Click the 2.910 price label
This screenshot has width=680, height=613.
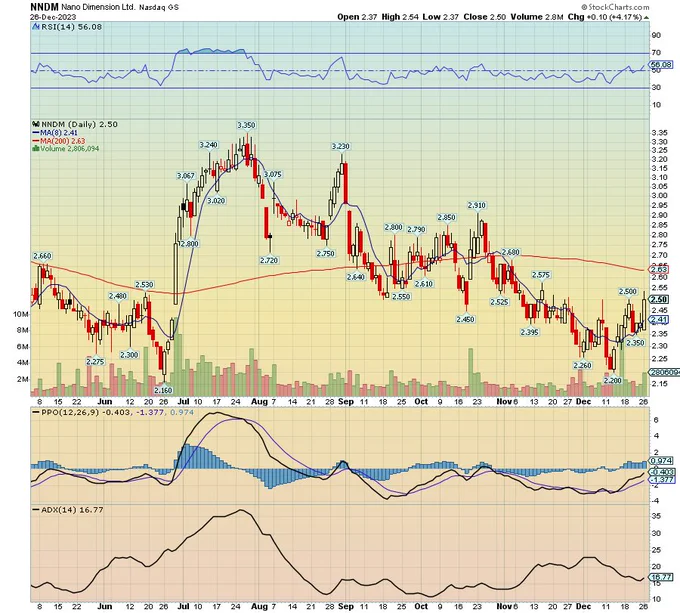(x=477, y=205)
